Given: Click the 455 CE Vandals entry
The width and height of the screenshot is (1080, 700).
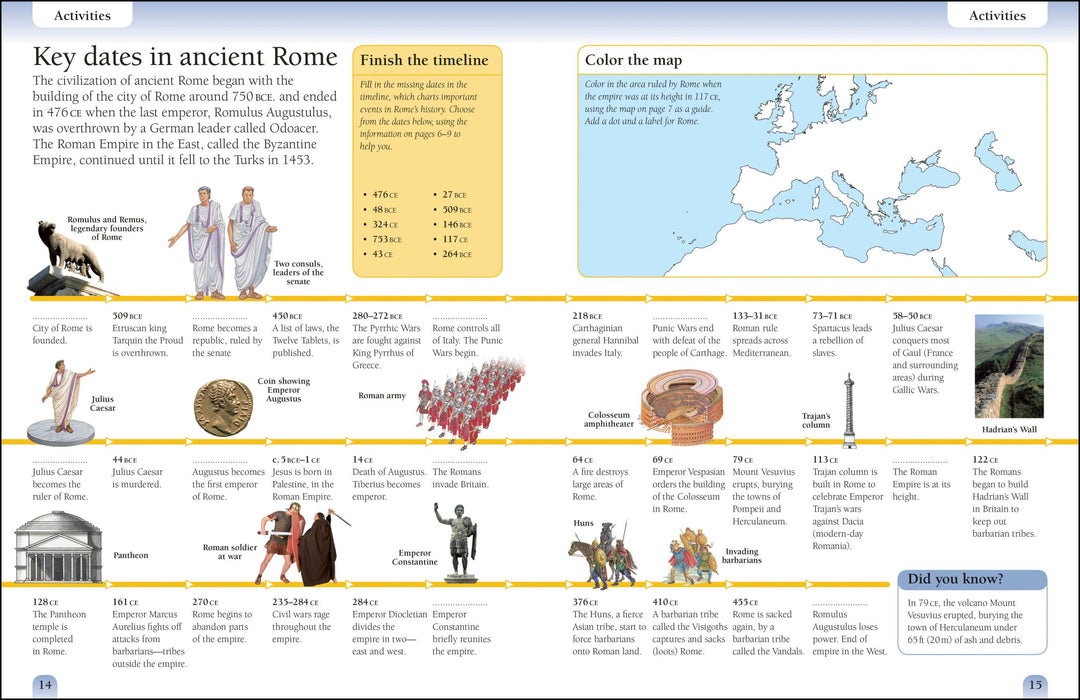Looking at the screenshot, I should (x=769, y=627).
